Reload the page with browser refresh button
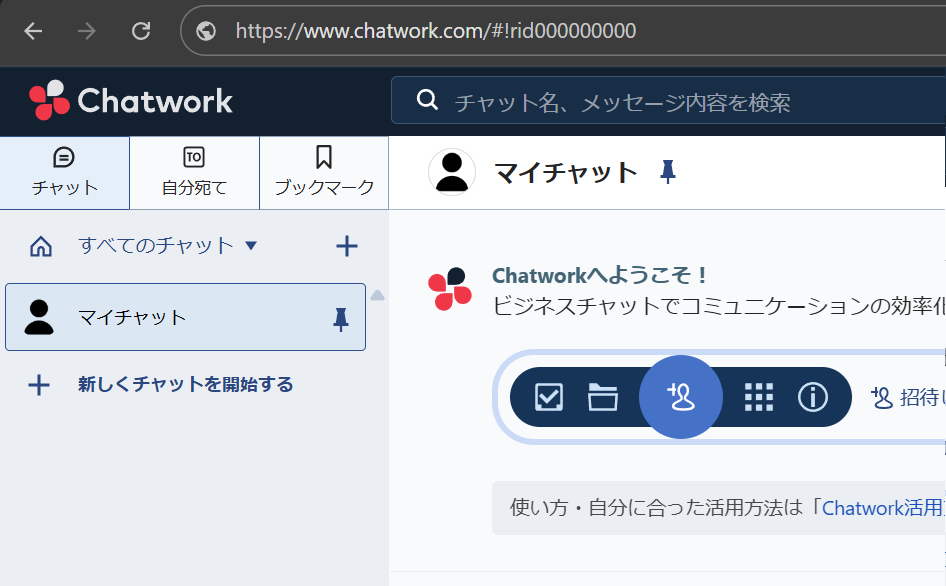The image size is (946, 586). 141,31
